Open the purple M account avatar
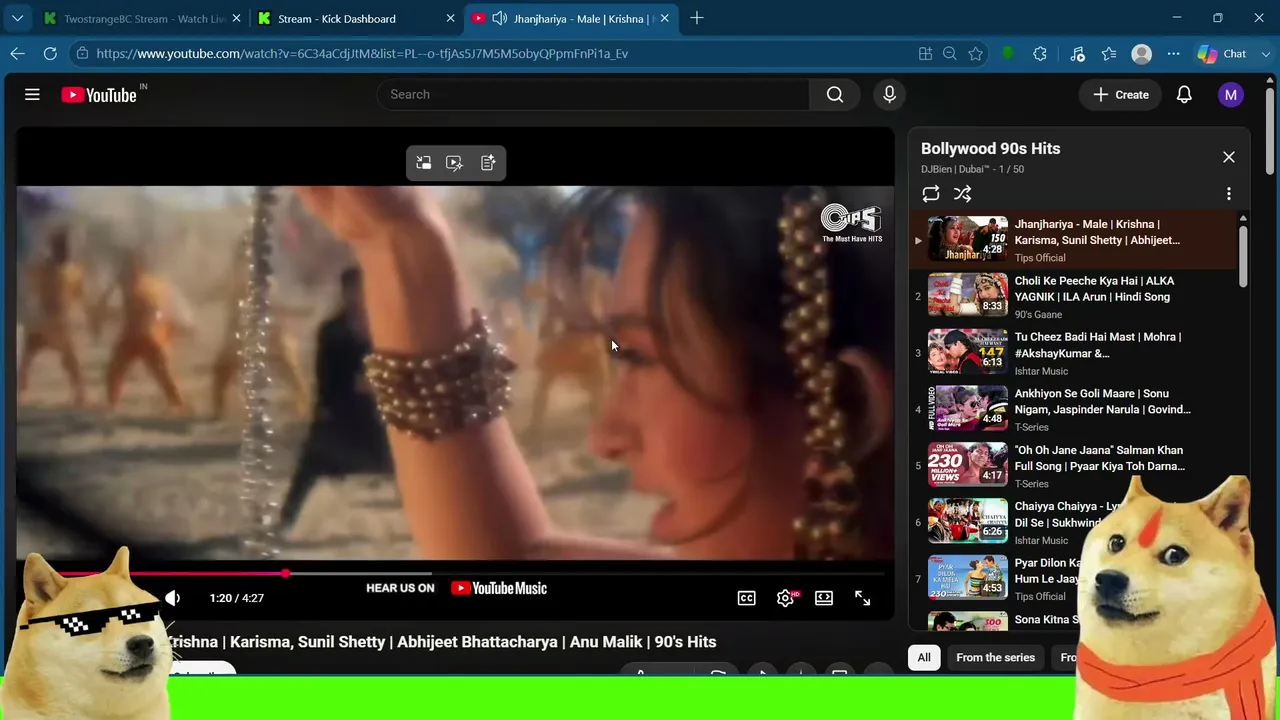1280x720 pixels. coord(1230,94)
